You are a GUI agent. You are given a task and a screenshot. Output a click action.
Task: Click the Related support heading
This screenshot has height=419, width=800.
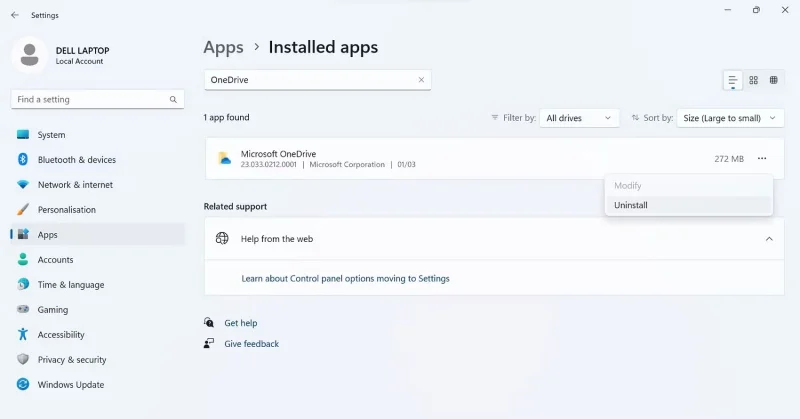pyautogui.click(x=235, y=207)
